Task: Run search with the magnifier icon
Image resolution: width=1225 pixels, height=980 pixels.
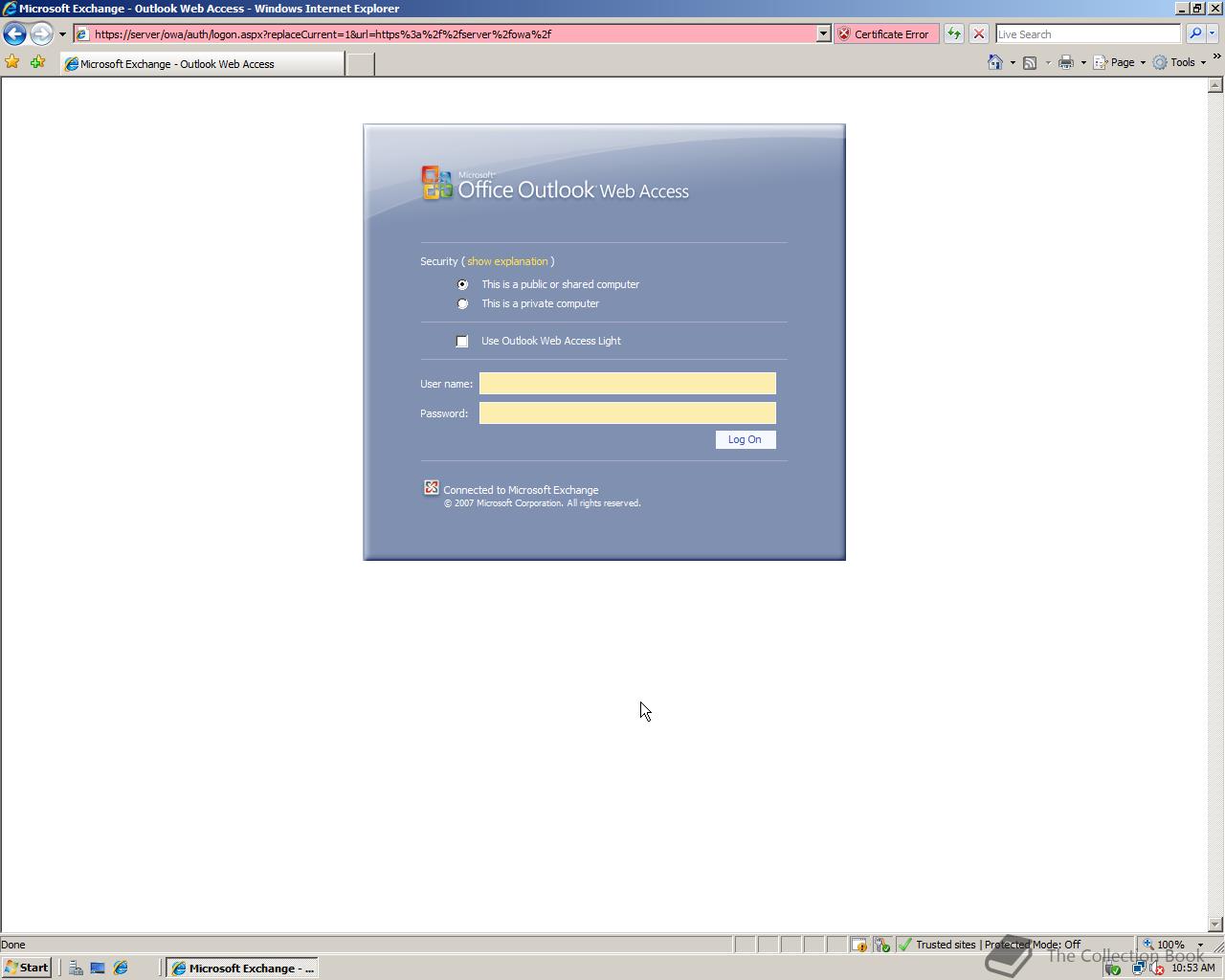Action: 1194,33
